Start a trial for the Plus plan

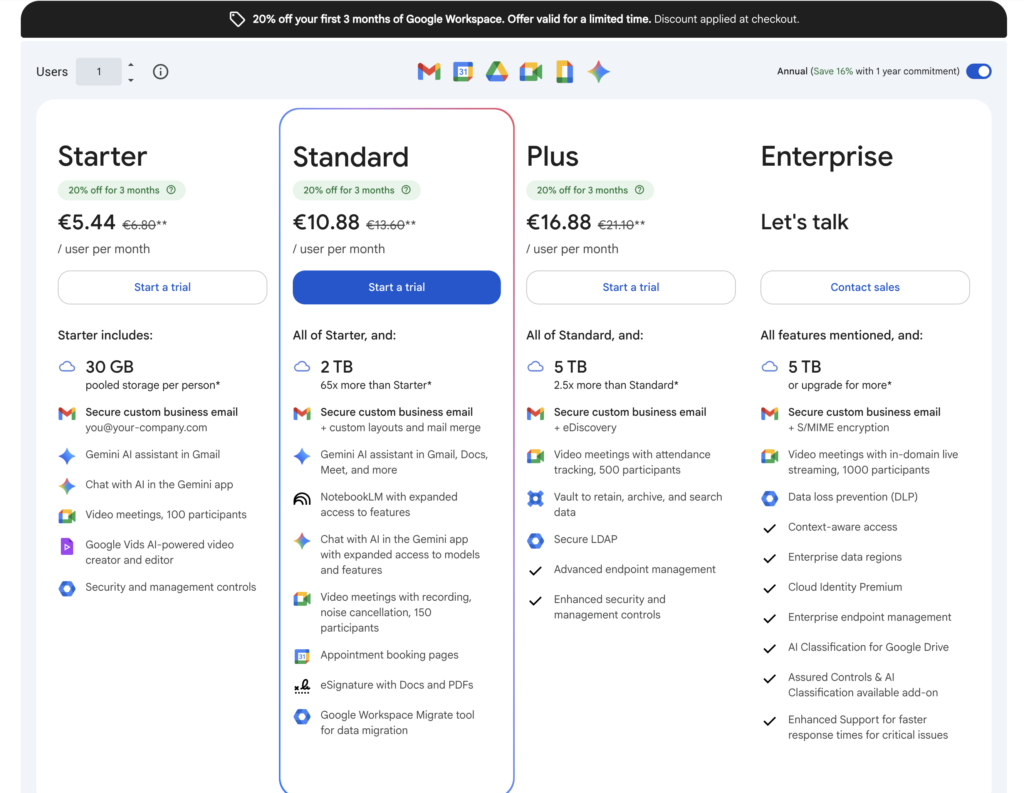pyautogui.click(x=630, y=287)
